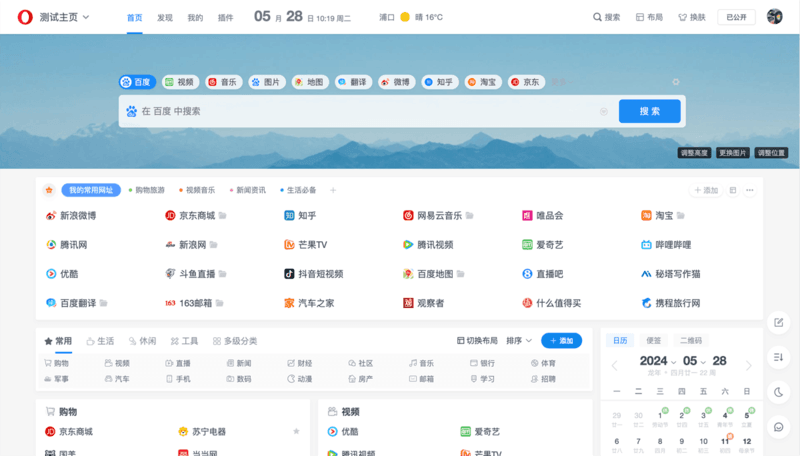Click the blue 添加 button in navigation panel
Image resolution: width=800 pixels, height=456 pixels.
(561, 341)
